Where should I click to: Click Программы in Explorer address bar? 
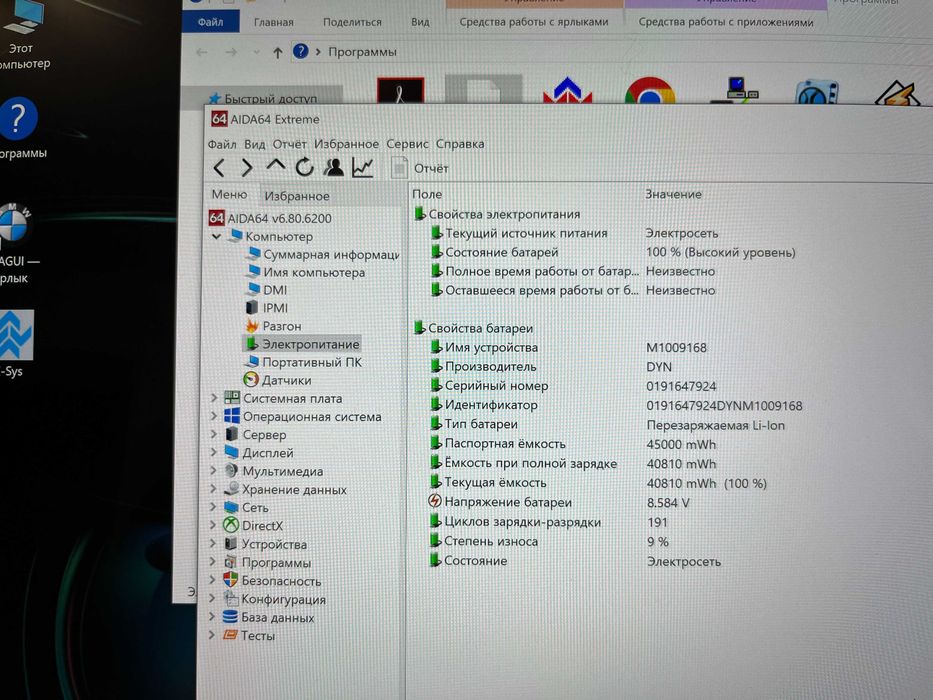click(362, 52)
